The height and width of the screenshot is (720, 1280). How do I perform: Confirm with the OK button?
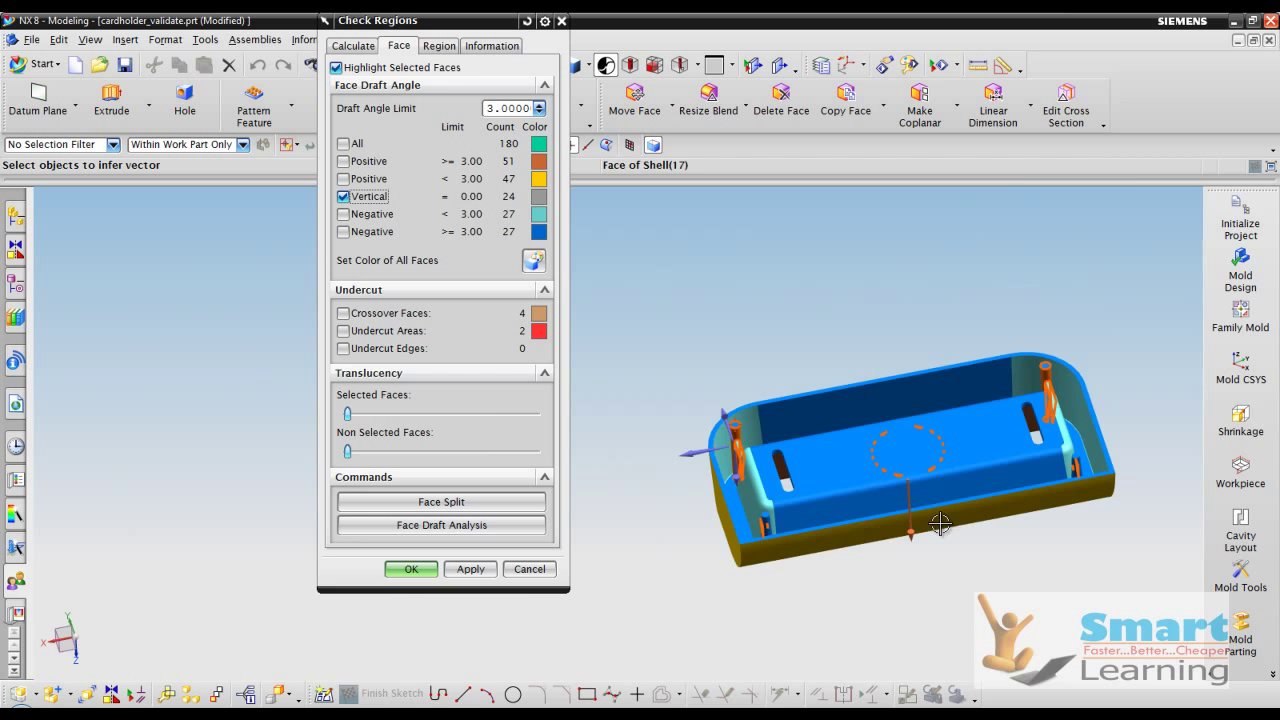coord(411,569)
